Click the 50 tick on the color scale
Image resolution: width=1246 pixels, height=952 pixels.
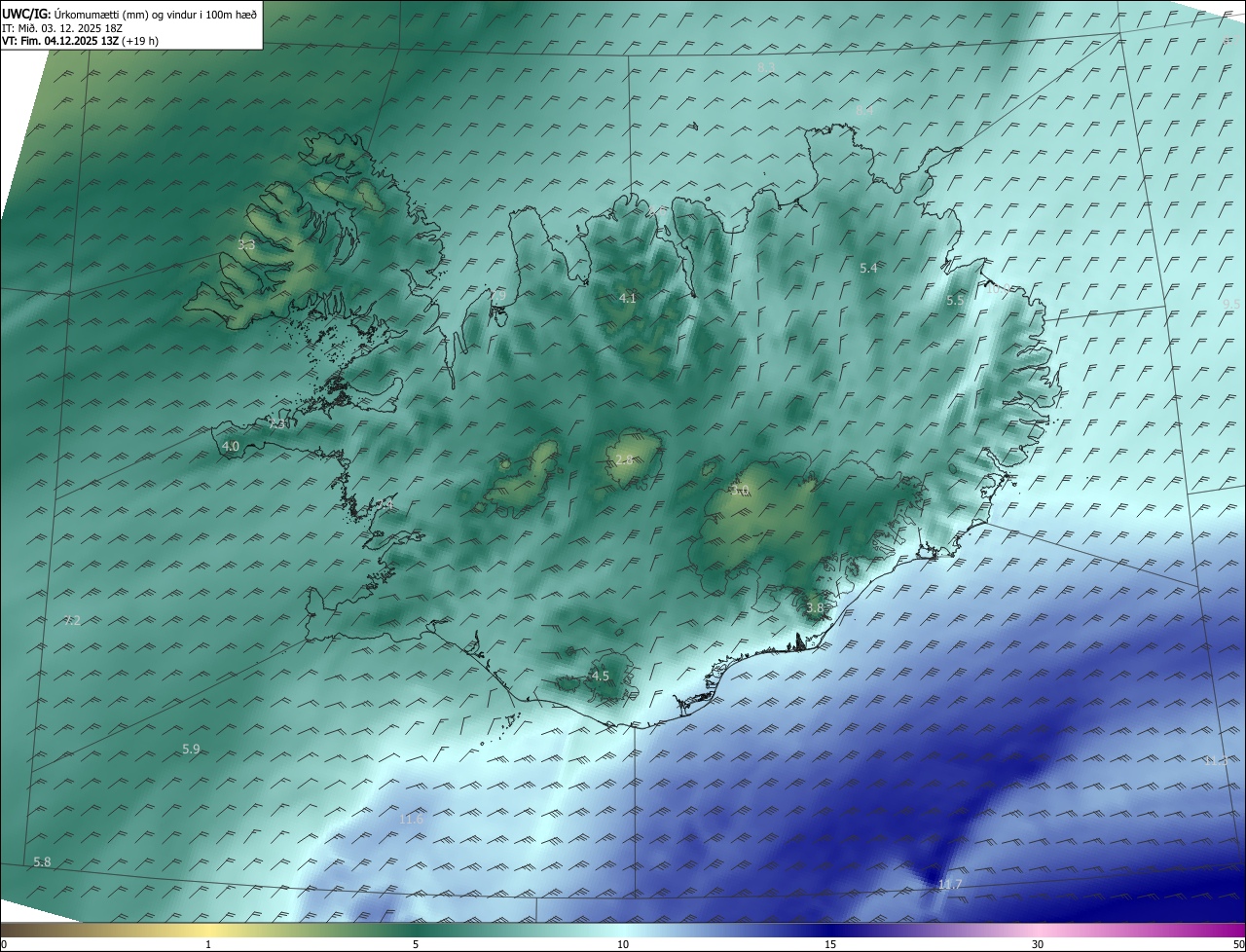click(1238, 944)
